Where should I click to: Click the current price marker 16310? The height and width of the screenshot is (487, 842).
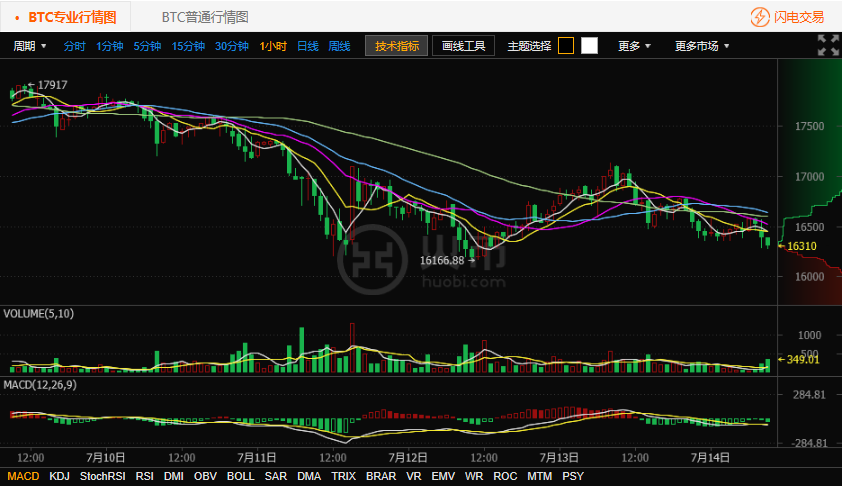(x=801, y=246)
